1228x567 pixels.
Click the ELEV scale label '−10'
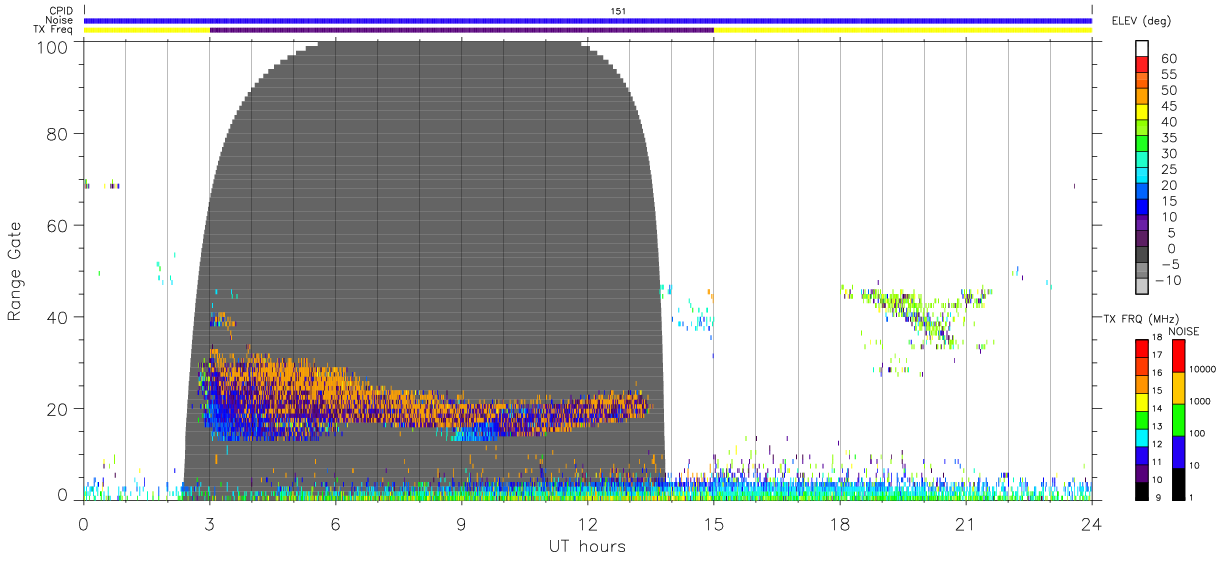1169,281
